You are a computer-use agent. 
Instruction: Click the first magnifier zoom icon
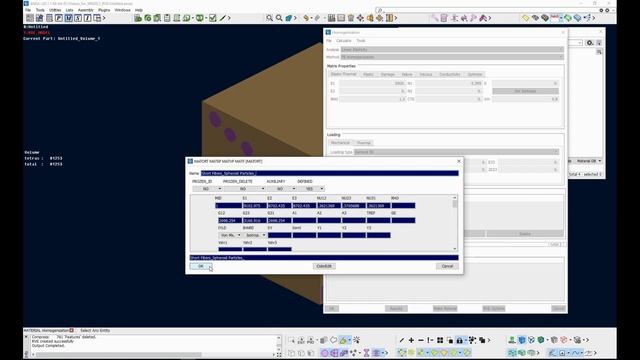pyautogui.click(x=269, y=18)
